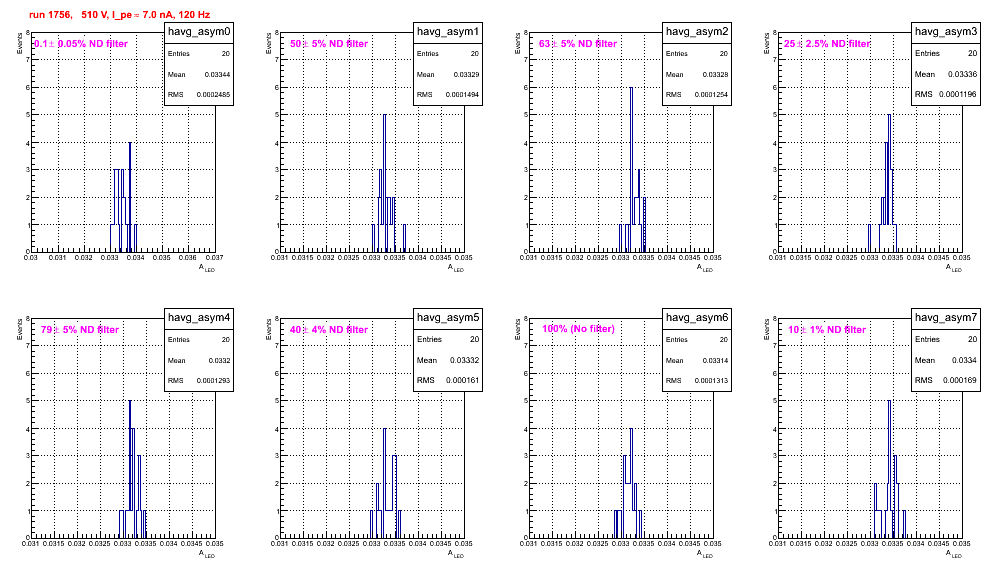This screenshot has height=572, width=996.
Task: Click the 0.037 x-axis tick label in havg_asym0 plot
Action: point(214,258)
